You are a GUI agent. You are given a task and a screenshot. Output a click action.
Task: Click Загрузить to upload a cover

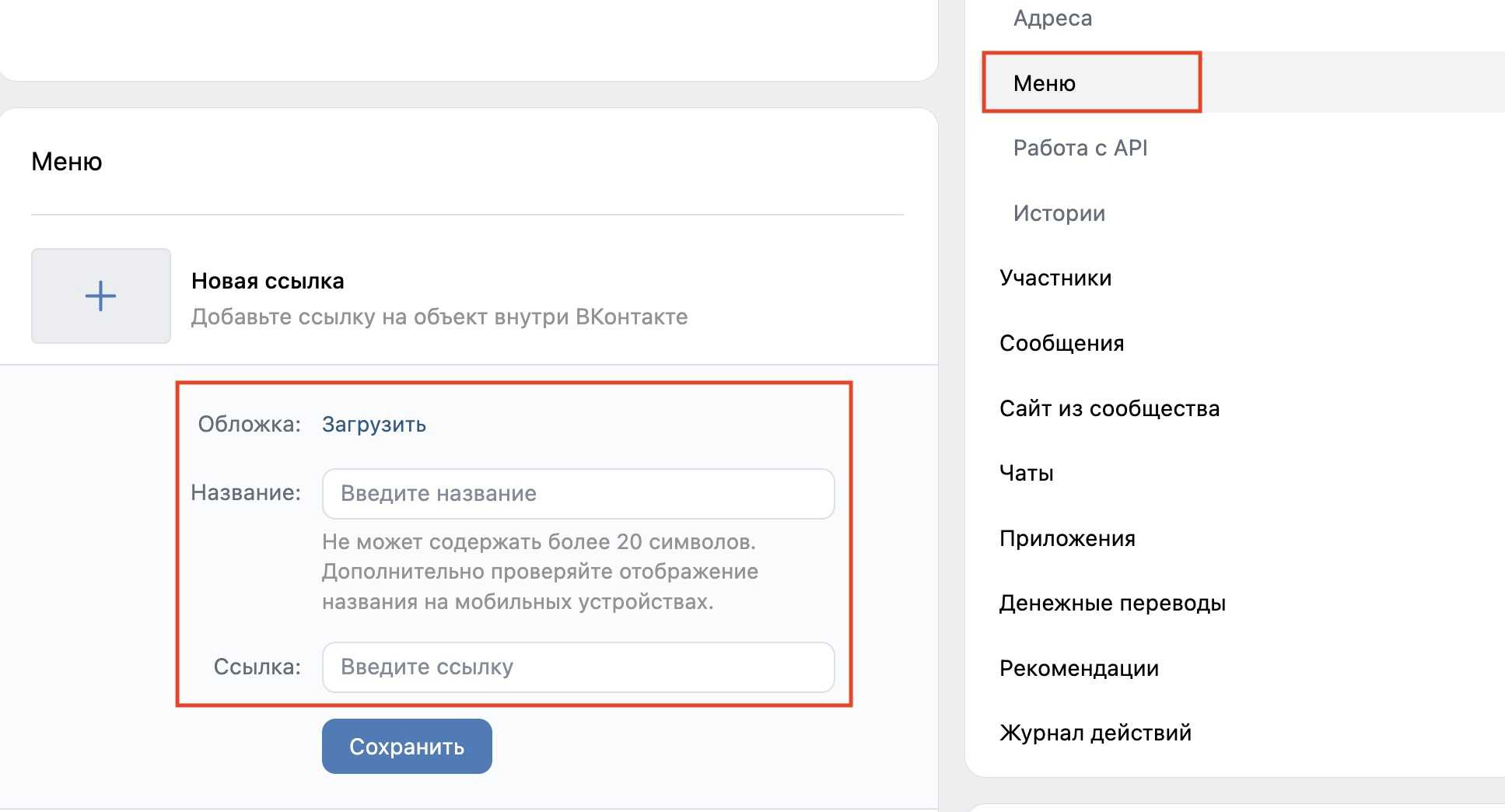click(x=373, y=425)
